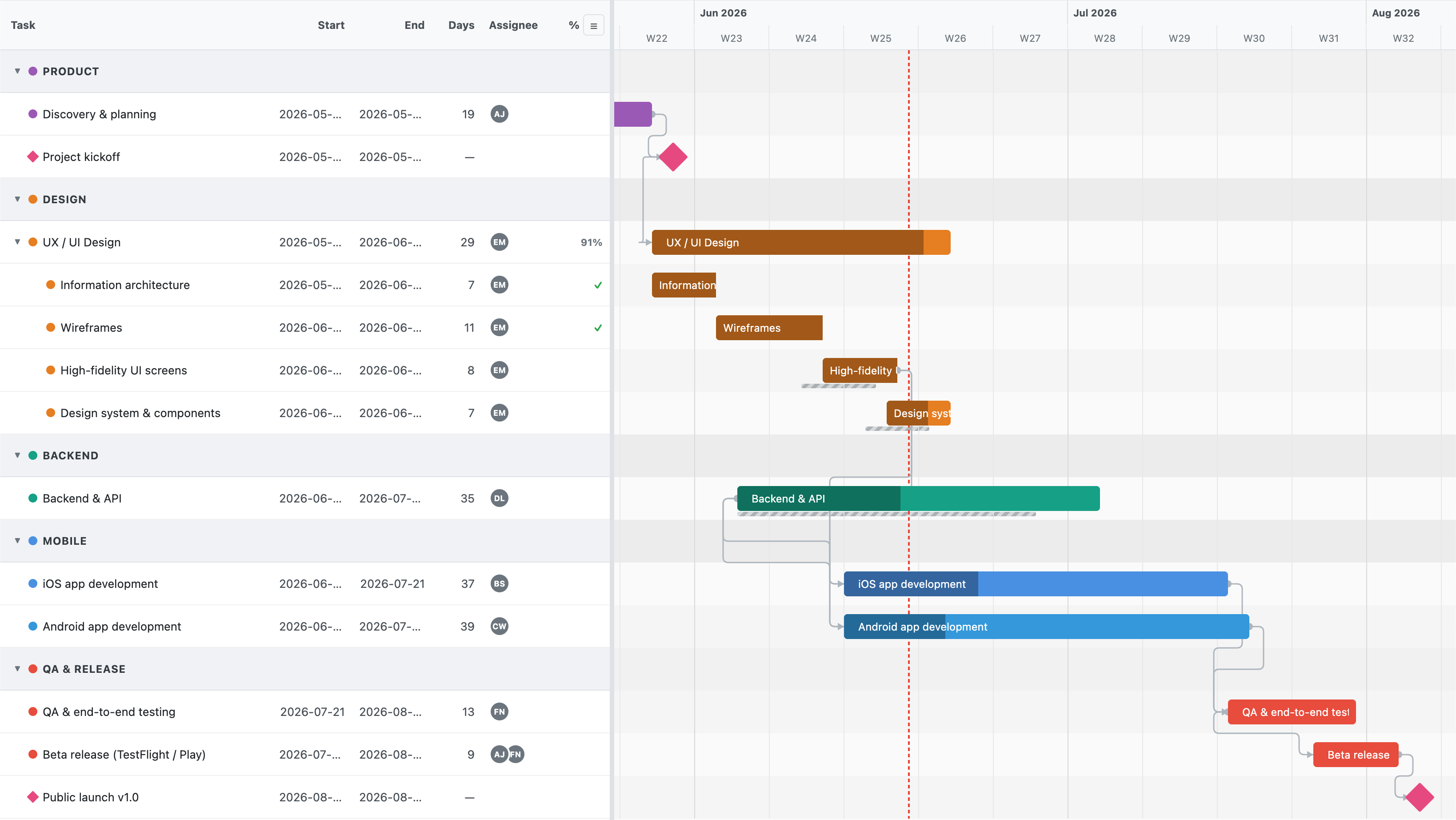The height and width of the screenshot is (820, 1456).
Task: Click the FN avatar on QA & end-to-end testing
Action: coord(499,711)
